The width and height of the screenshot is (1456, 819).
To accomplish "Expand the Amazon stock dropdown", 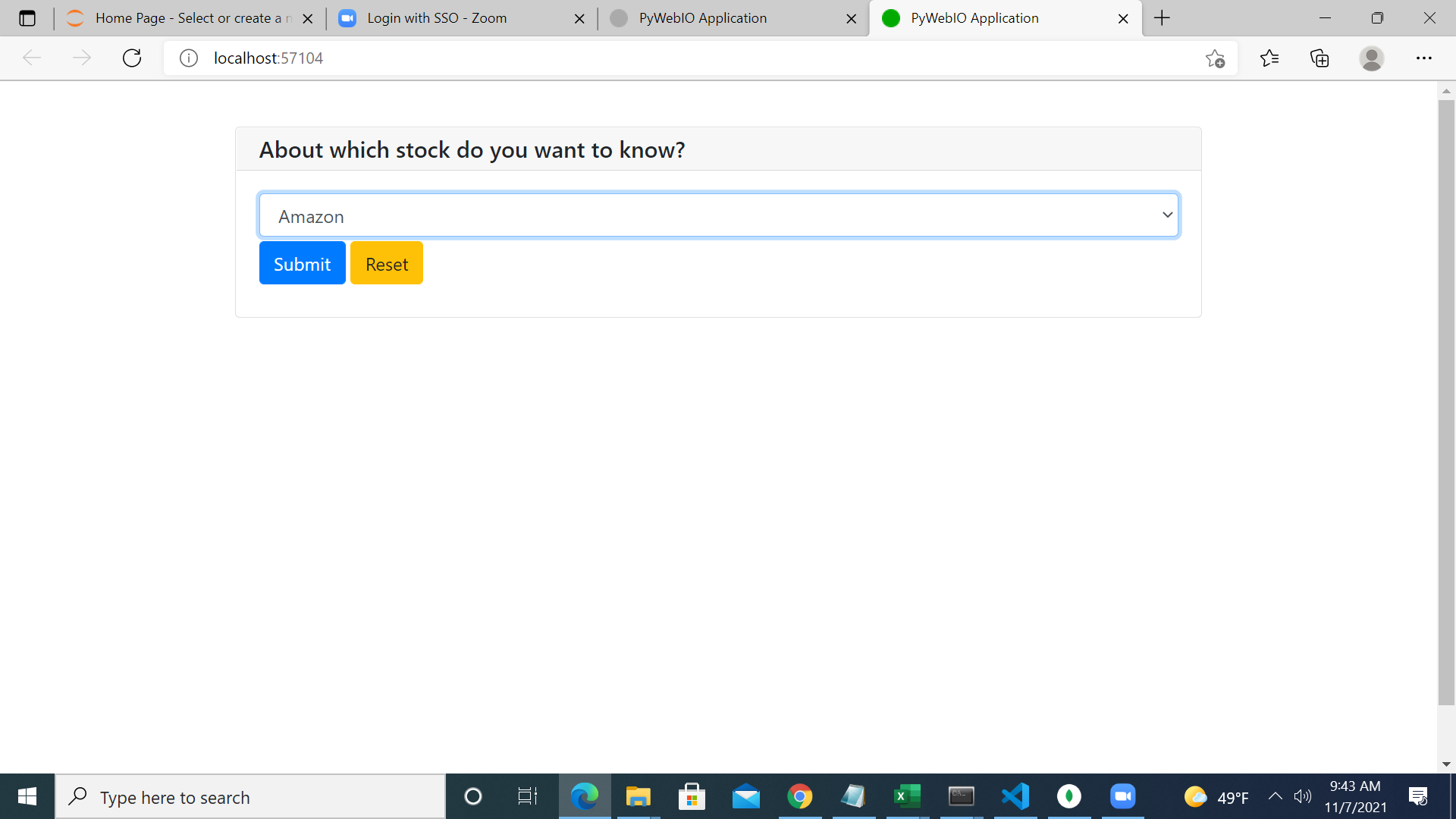I will [x=718, y=216].
